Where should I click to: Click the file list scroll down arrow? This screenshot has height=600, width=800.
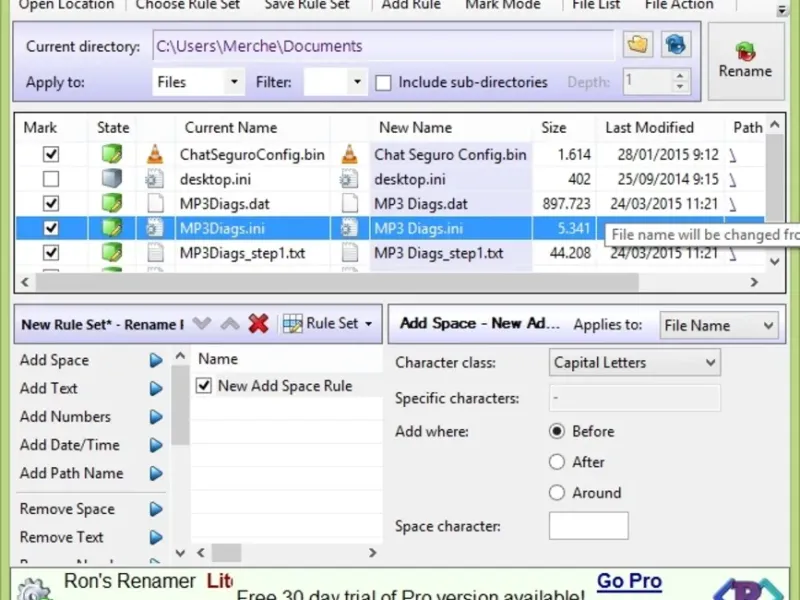point(775,262)
